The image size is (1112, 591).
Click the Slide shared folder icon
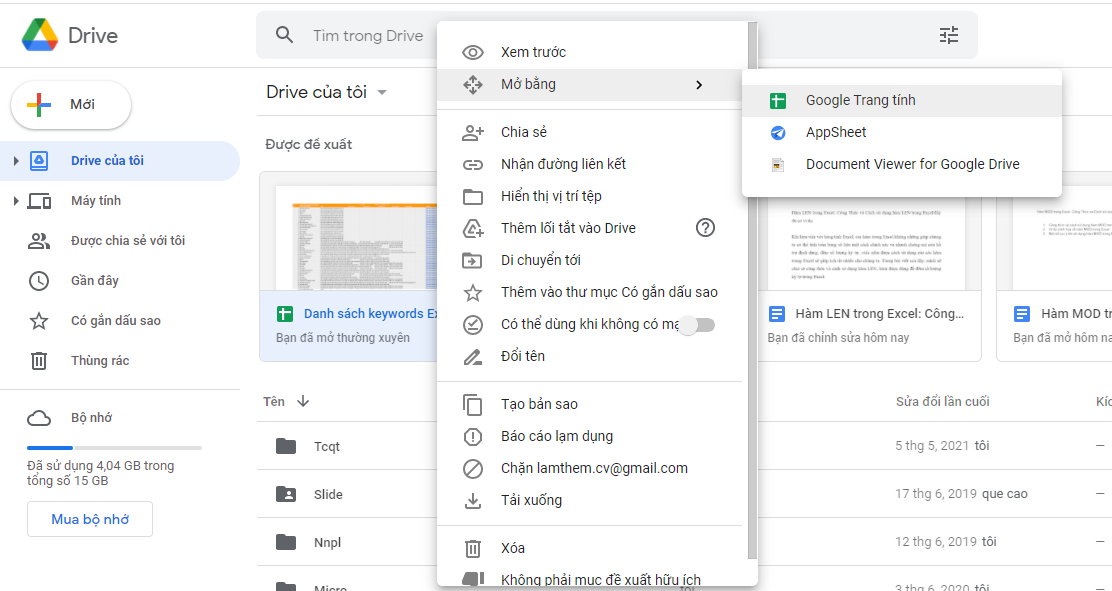tap(286, 495)
